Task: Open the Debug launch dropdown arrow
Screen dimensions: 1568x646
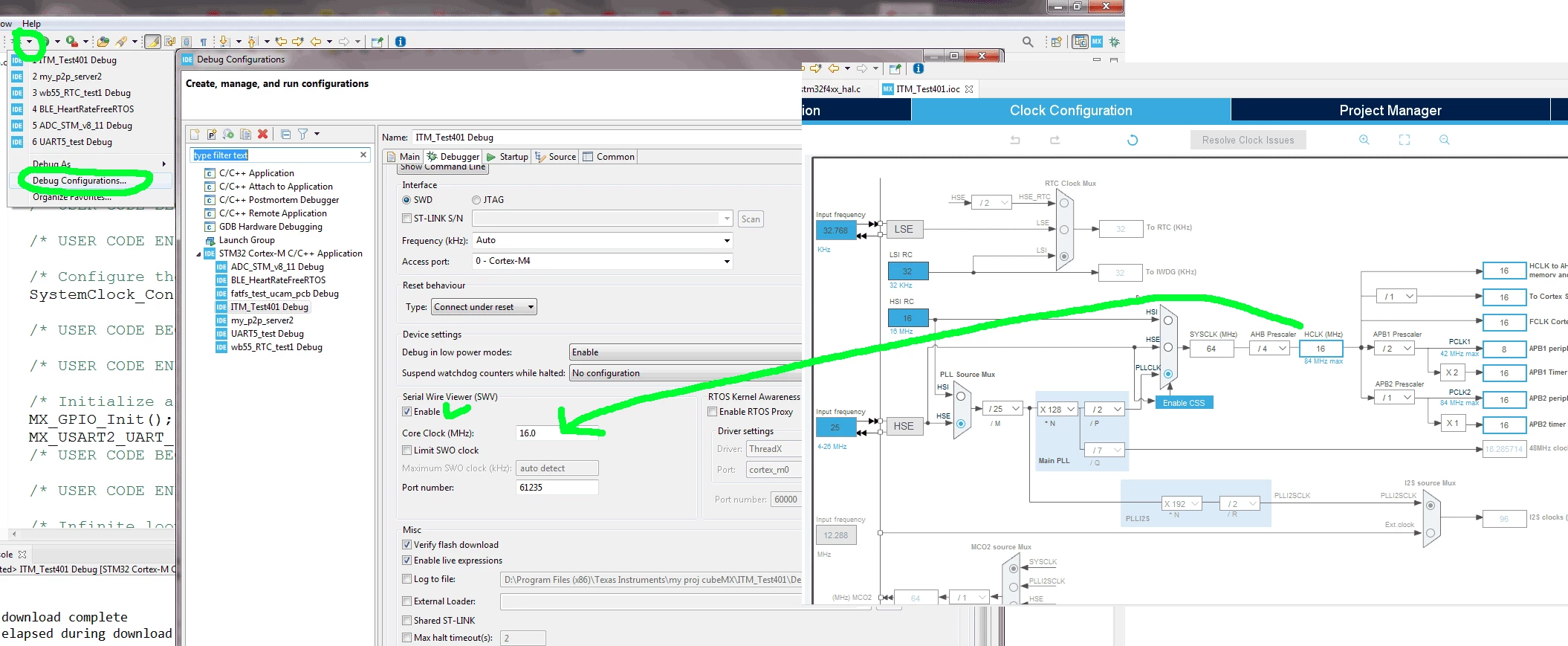Action: [x=29, y=42]
